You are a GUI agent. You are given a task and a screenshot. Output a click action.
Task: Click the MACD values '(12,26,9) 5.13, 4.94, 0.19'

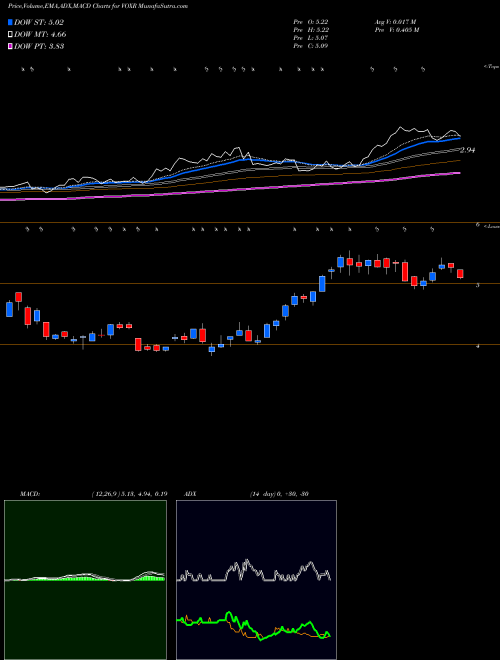tap(129, 494)
